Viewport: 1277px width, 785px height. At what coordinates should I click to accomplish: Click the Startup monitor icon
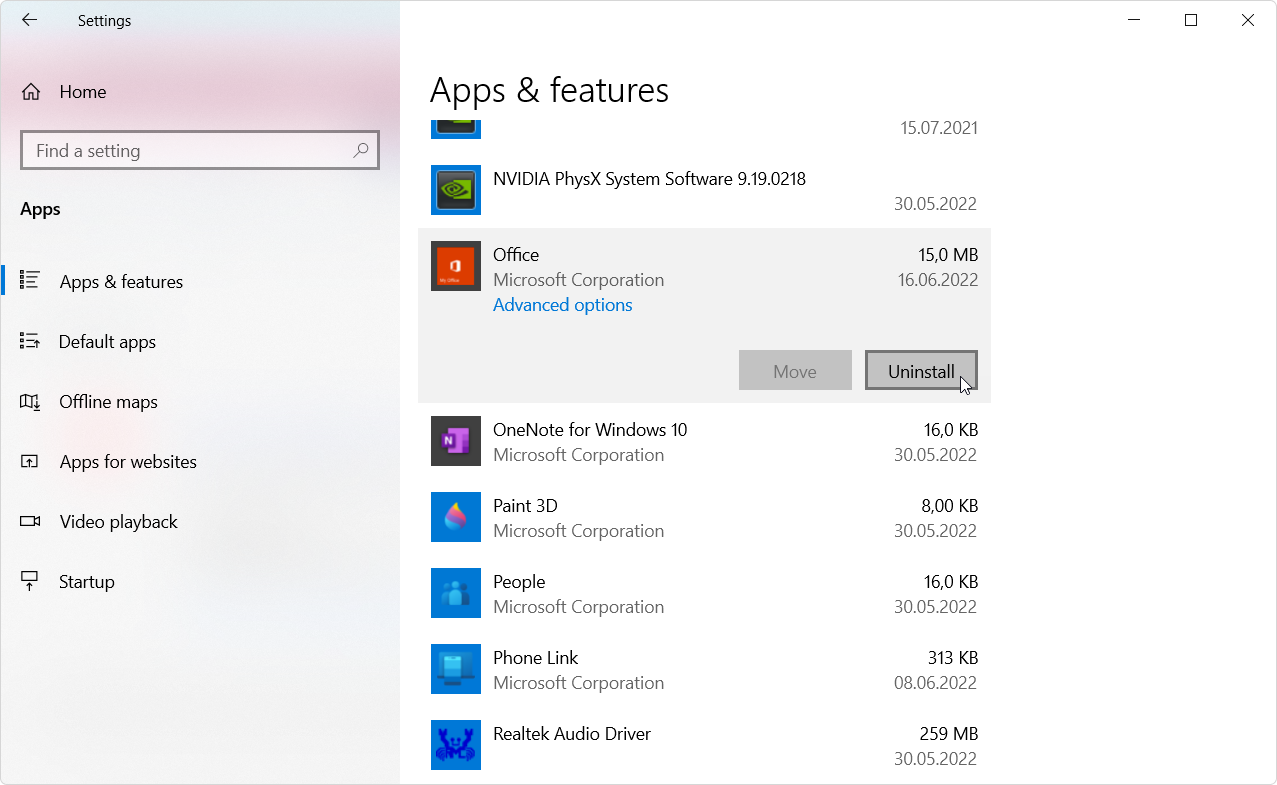[30, 581]
